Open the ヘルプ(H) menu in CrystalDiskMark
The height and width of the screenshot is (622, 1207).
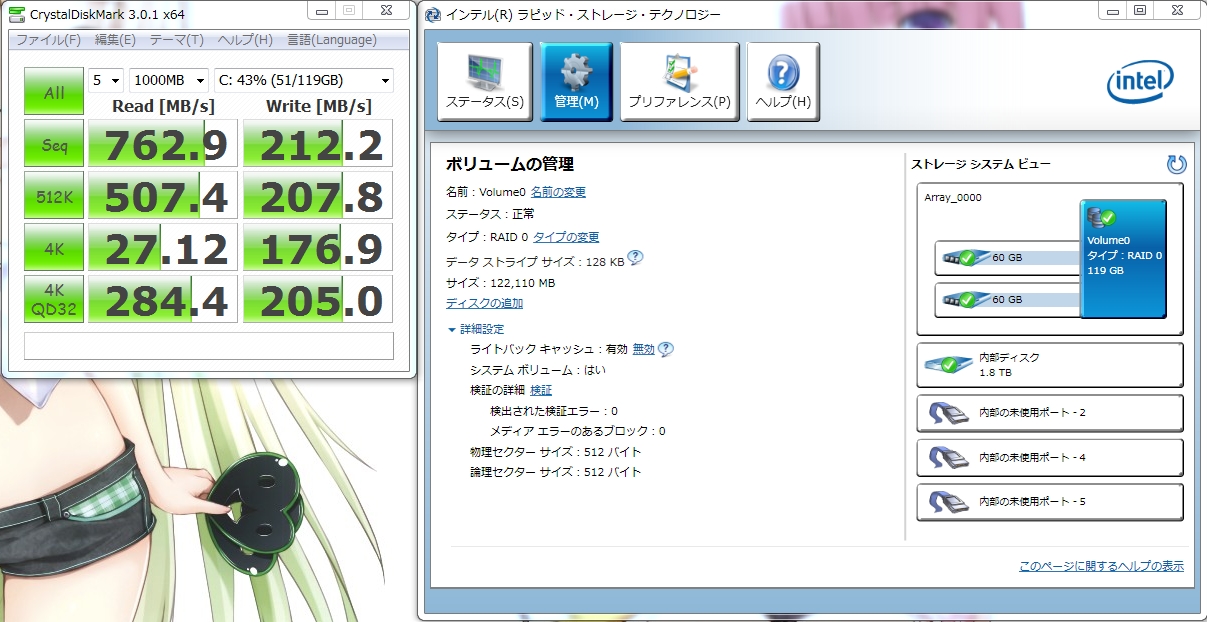[245, 40]
